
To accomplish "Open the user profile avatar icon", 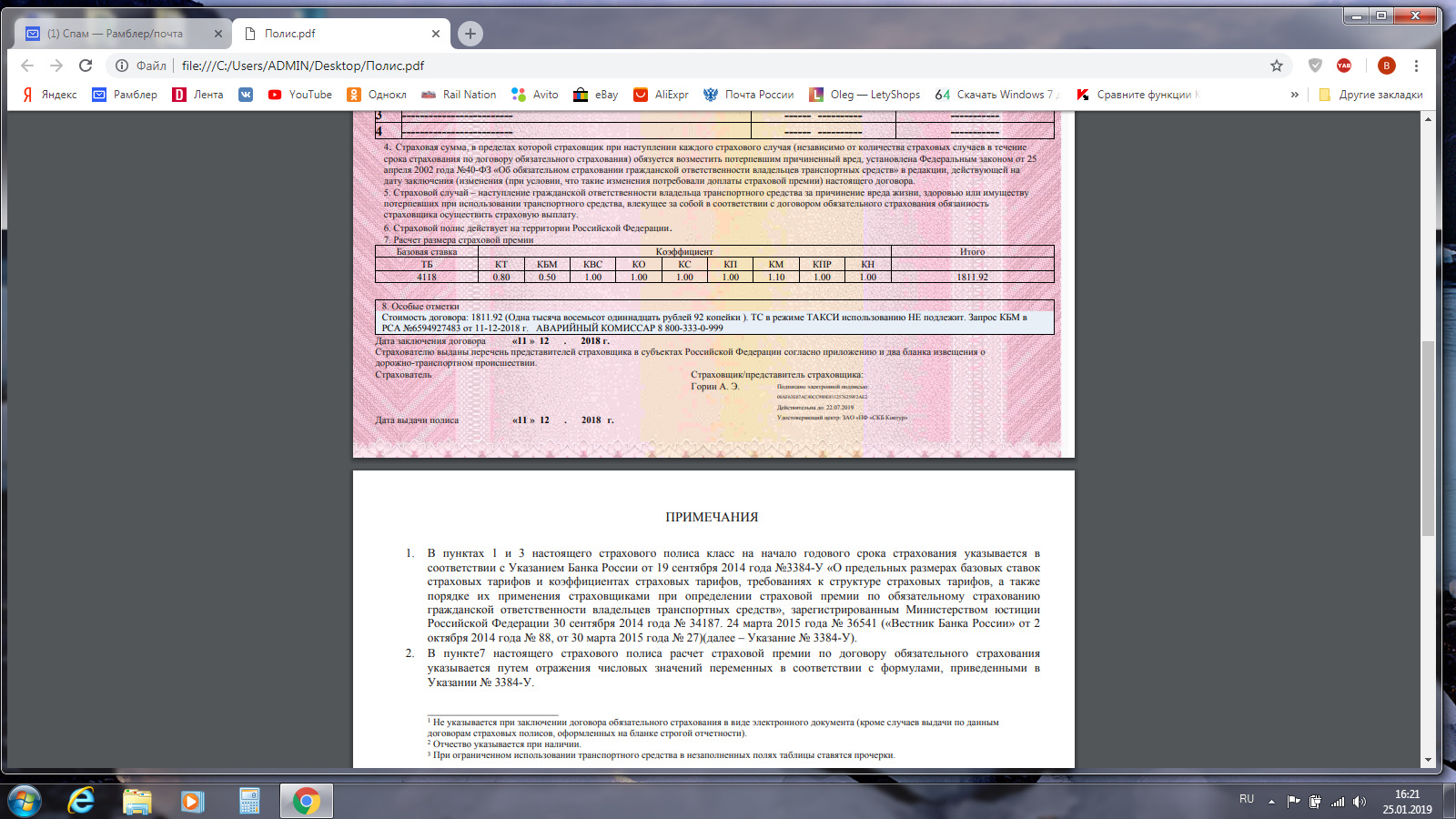I will click(x=1386, y=66).
